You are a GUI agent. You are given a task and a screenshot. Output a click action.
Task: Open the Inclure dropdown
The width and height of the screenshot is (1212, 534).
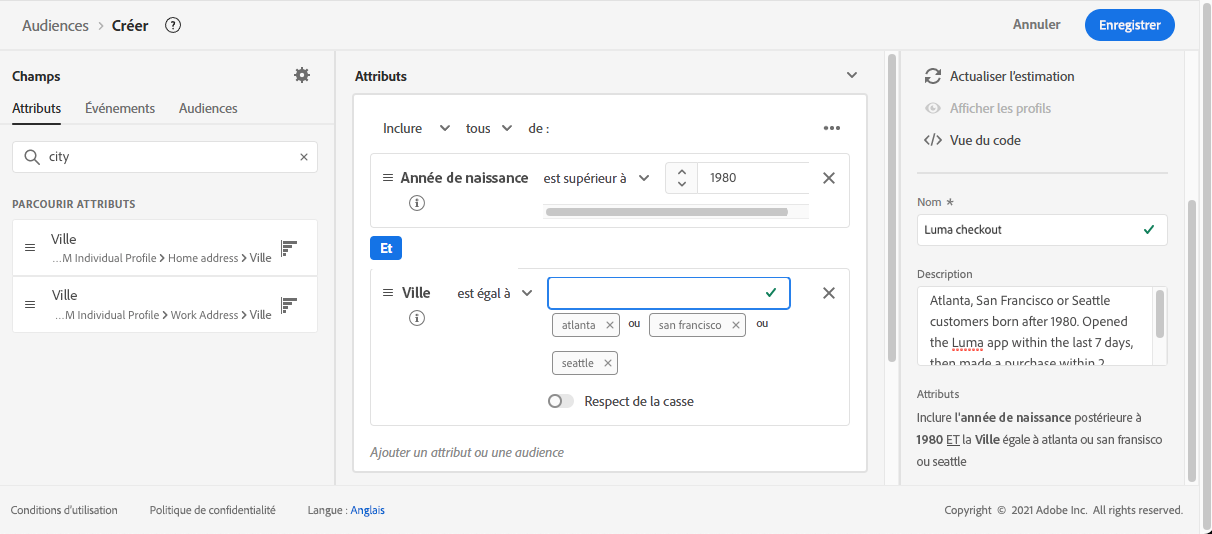tap(416, 128)
